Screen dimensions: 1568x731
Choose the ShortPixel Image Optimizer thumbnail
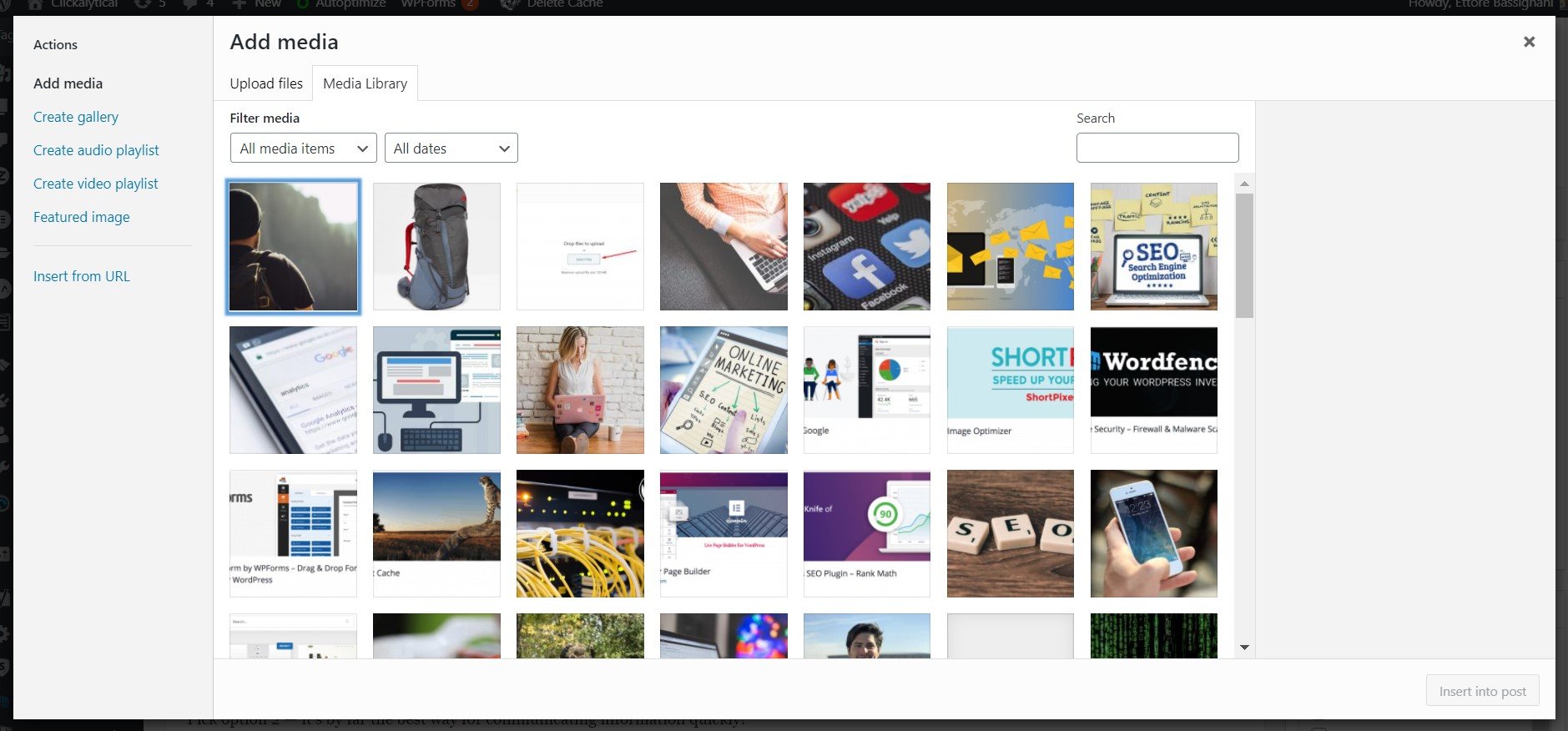[x=1010, y=390]
